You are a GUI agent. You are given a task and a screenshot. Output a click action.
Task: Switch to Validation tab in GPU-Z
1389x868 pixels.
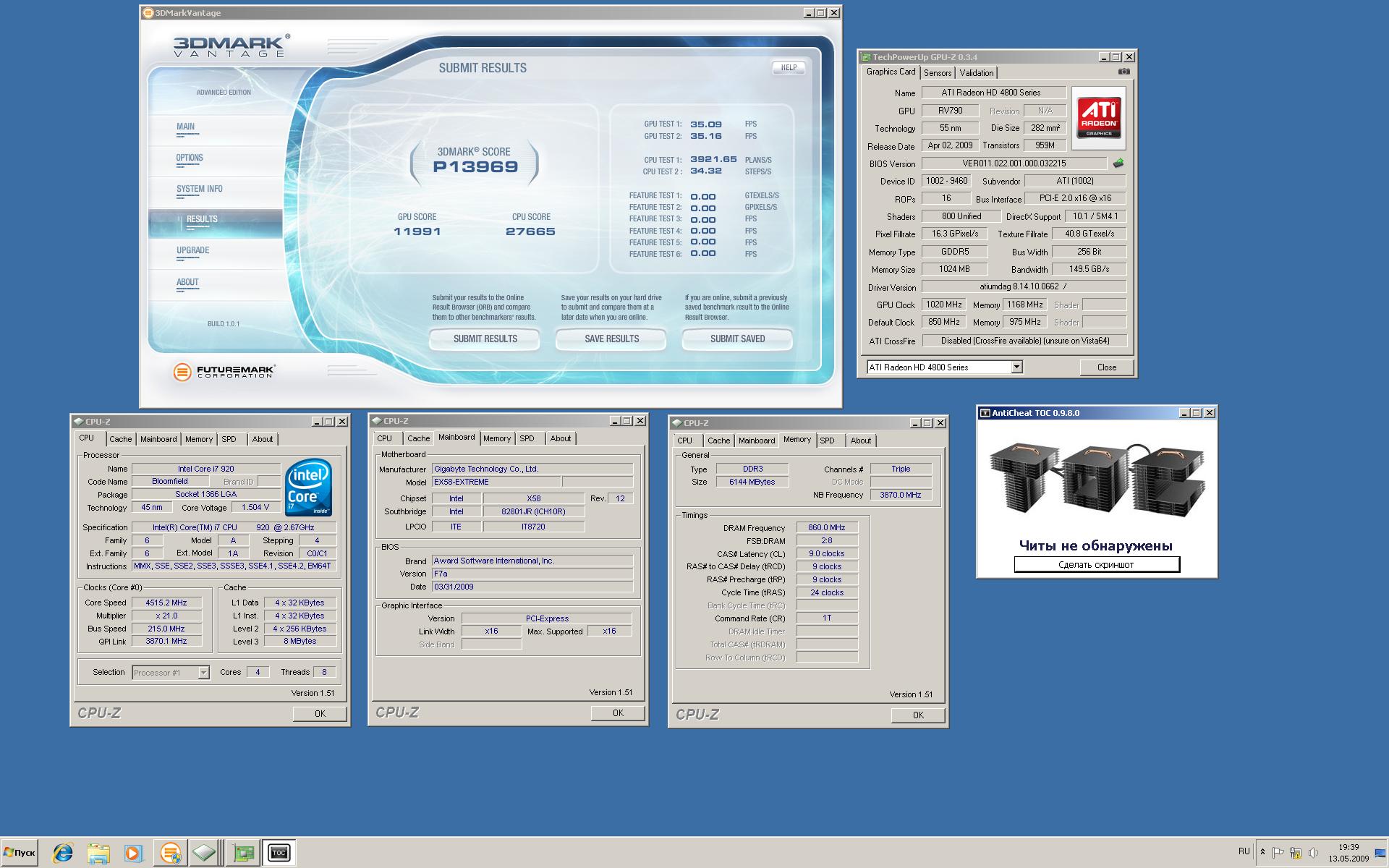(x=977, y=73)
